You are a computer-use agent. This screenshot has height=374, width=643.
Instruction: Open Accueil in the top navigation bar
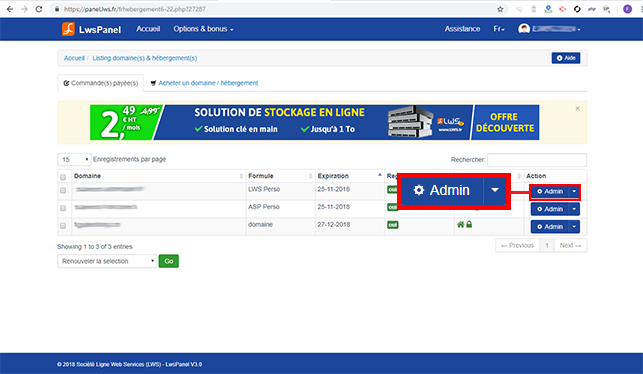(x=148, y=29)
